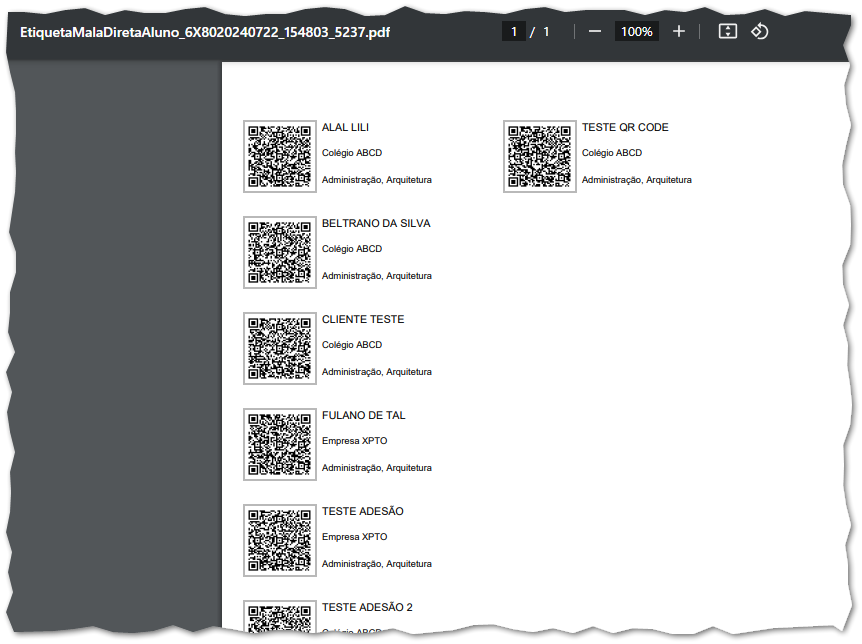The width and height of the screenshot is (862, 644).
Task: Click the fit to page icon
Action: click(x=728, y=31)
